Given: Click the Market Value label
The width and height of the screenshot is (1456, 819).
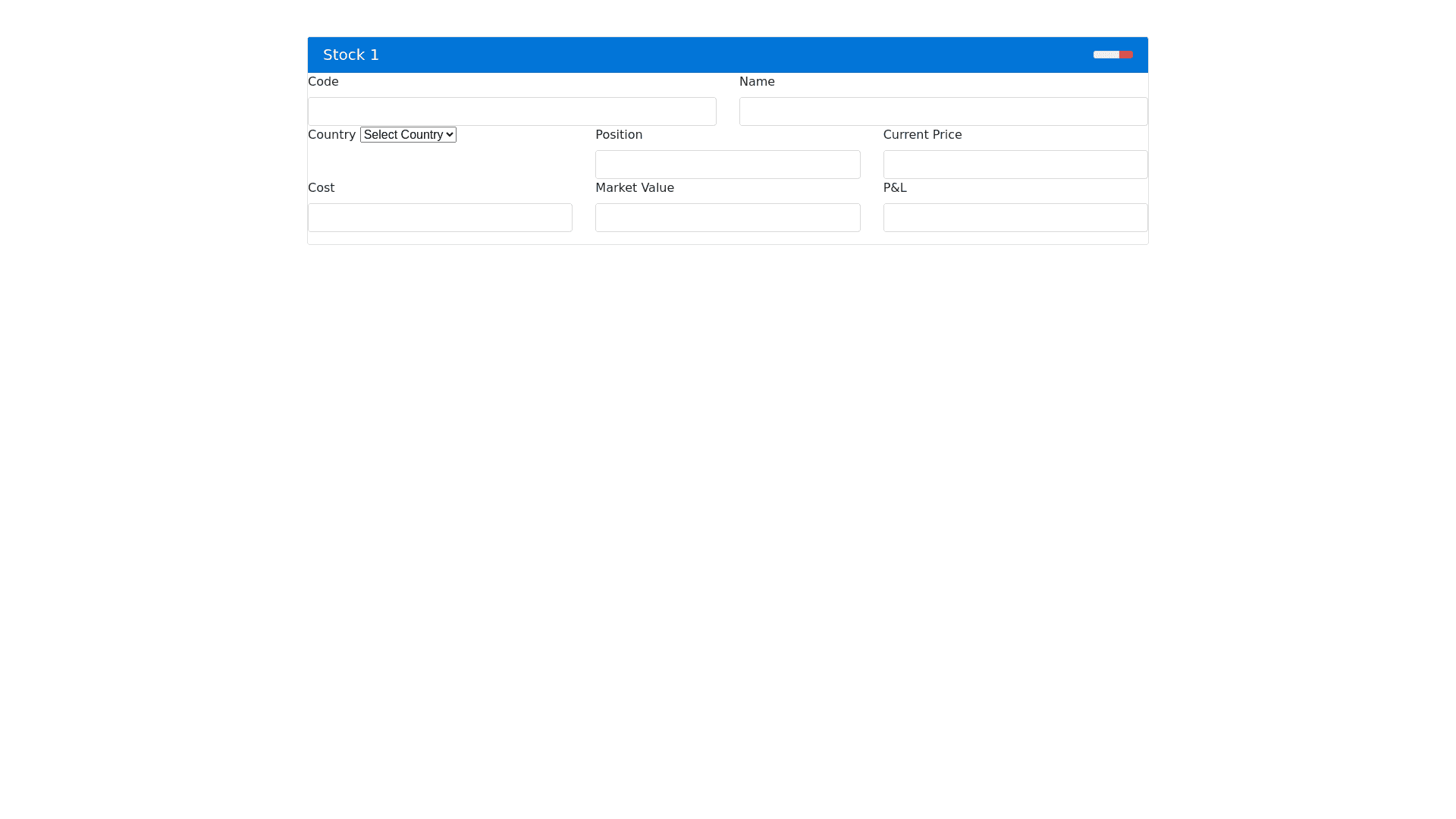Looking at the screenshot, I should (x=634, y=188).
